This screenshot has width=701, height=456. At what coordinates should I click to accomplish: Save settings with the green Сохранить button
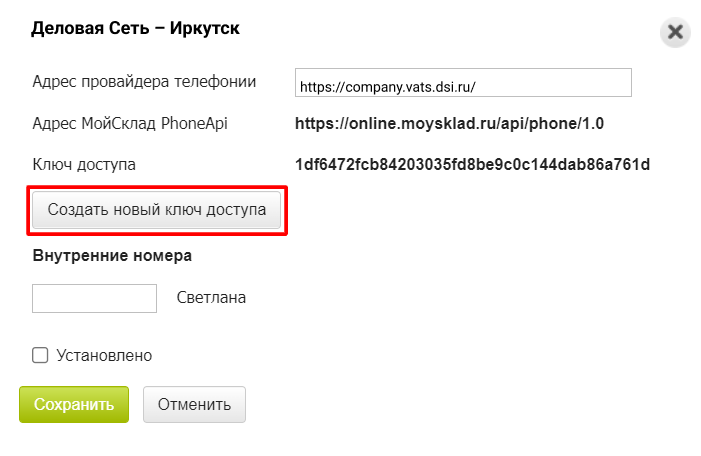(x=74, y=404)
